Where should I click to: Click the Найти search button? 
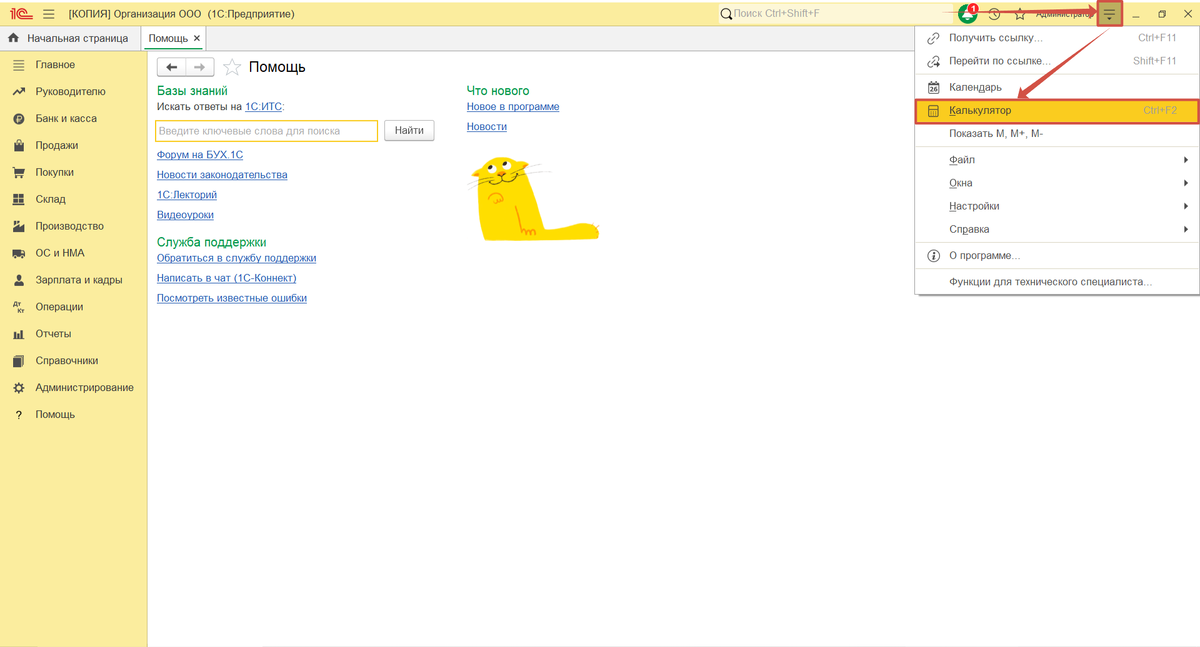[409, 130]
